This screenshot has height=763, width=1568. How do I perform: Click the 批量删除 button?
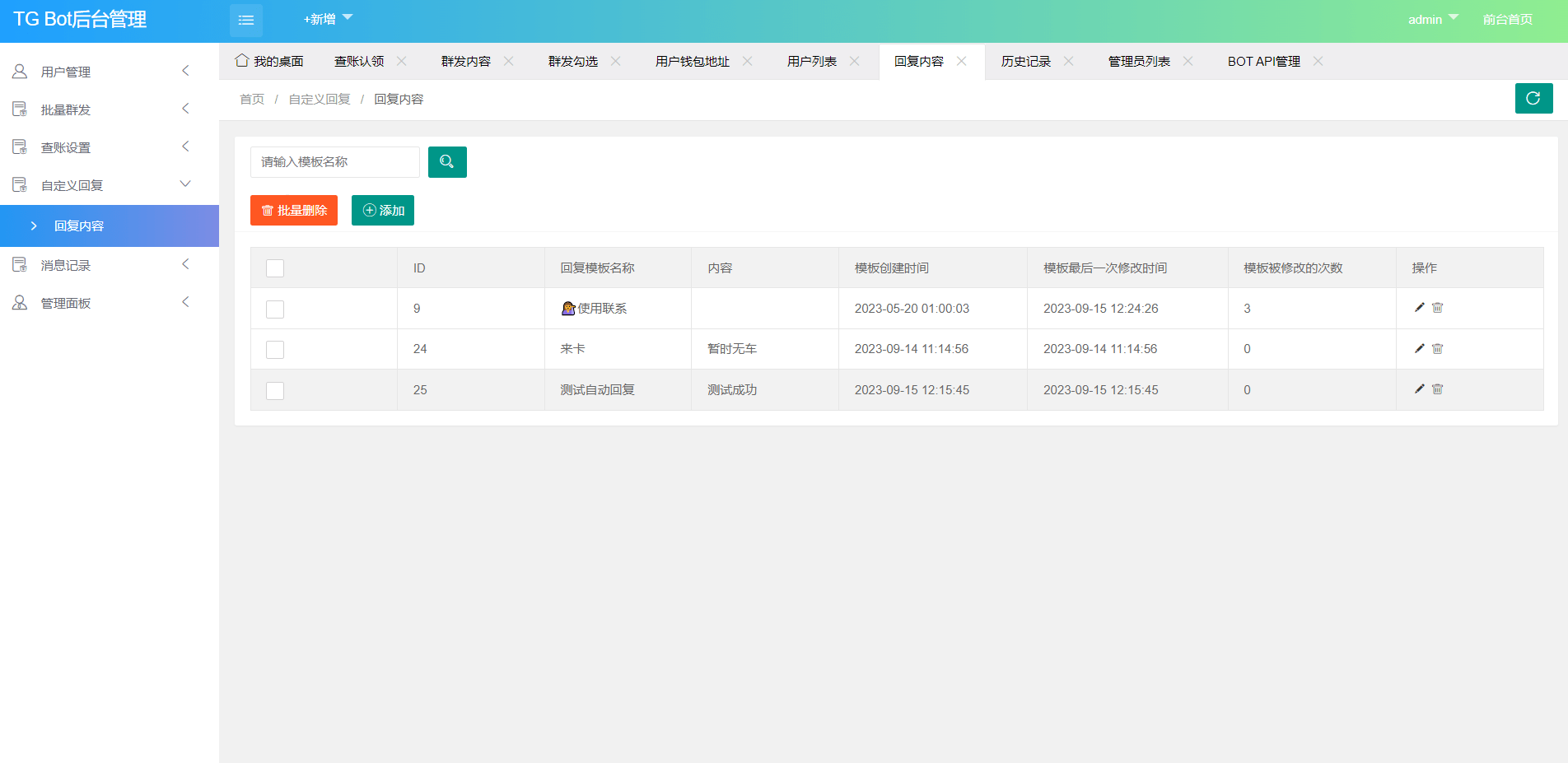(294, 211)
